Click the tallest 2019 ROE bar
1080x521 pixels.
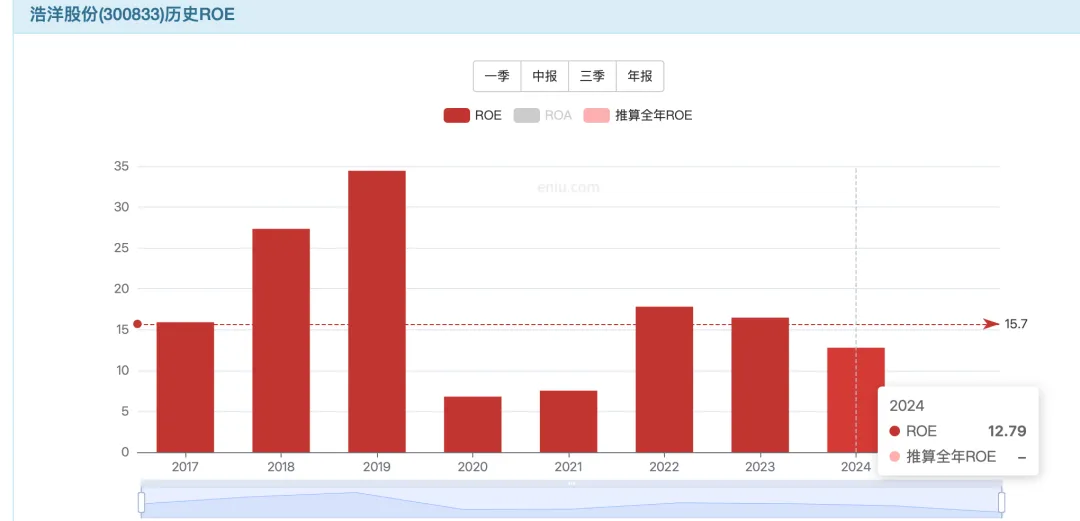pos(377,311)
